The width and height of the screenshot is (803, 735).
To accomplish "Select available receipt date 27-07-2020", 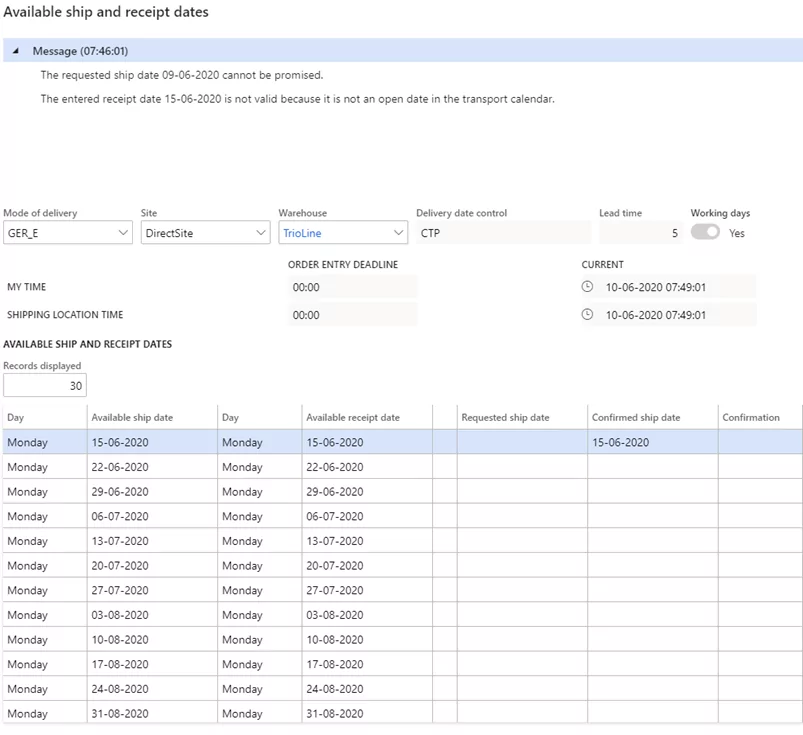I will 367,590.
